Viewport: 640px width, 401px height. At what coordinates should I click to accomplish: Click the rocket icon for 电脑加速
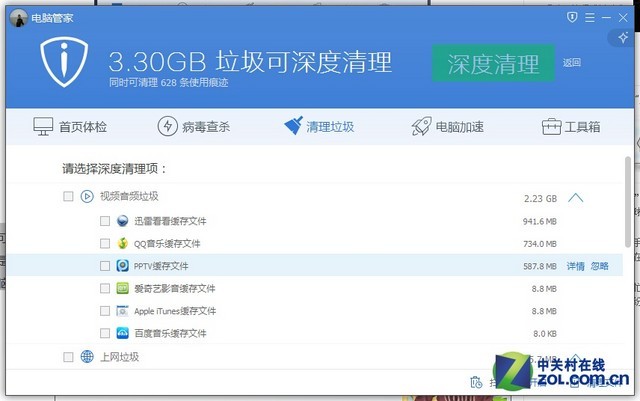421,127
